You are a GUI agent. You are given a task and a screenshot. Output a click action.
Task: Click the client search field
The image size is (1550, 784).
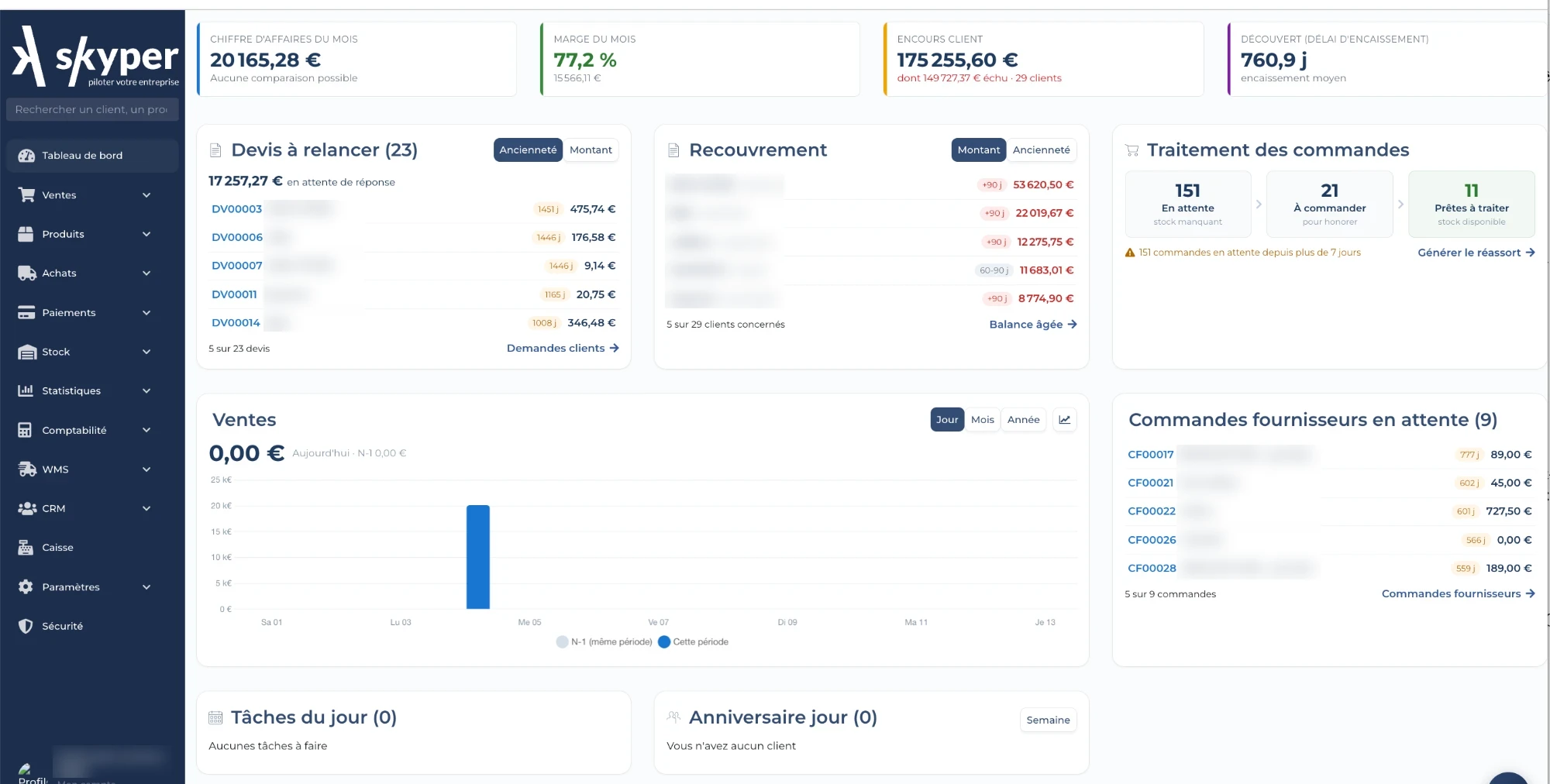click(92, 109)
